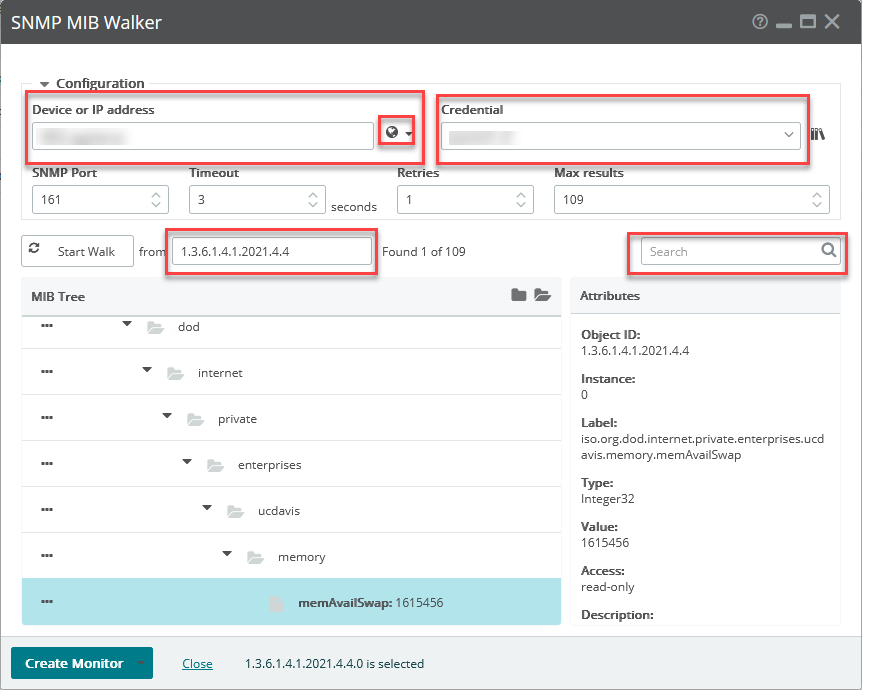872x700 pixels.
Task: Open the SNMP MIB Walker help
Action: coord(760,20)
